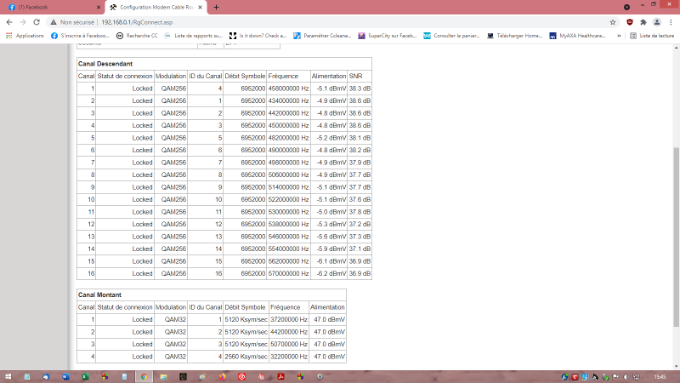Open the MyAXA Healthcare bookmark

click(x=578, y=36)
